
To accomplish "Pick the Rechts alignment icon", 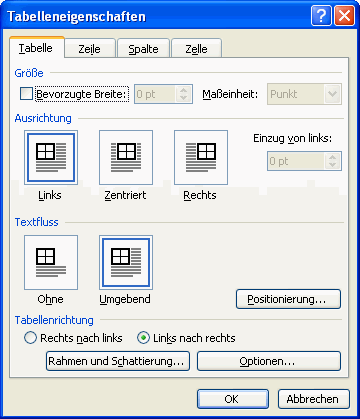I will point(201,157).
